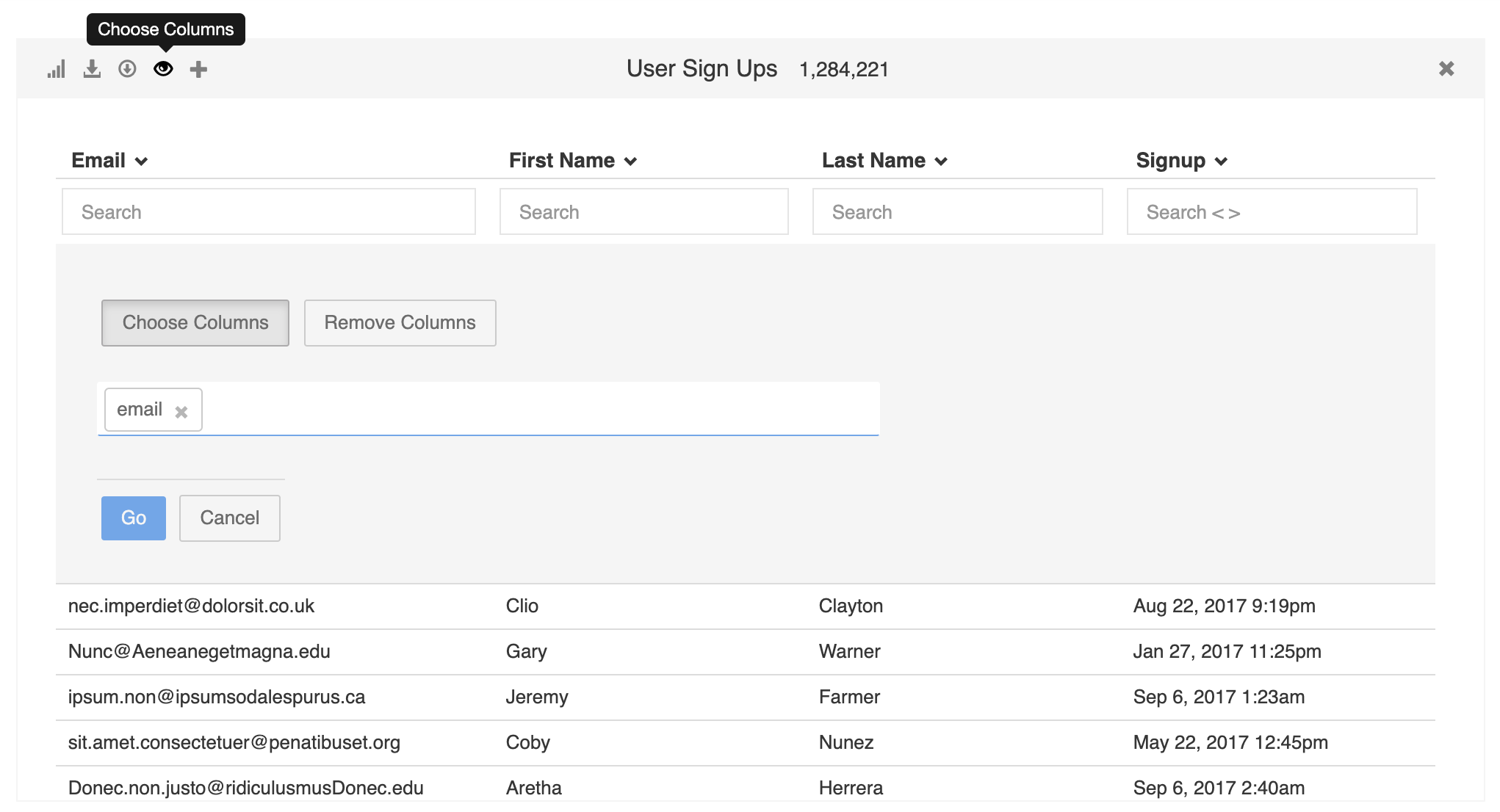
Task: Toggle the eye visibility icon
Action: pyautogui.click(x=163, y=68)
